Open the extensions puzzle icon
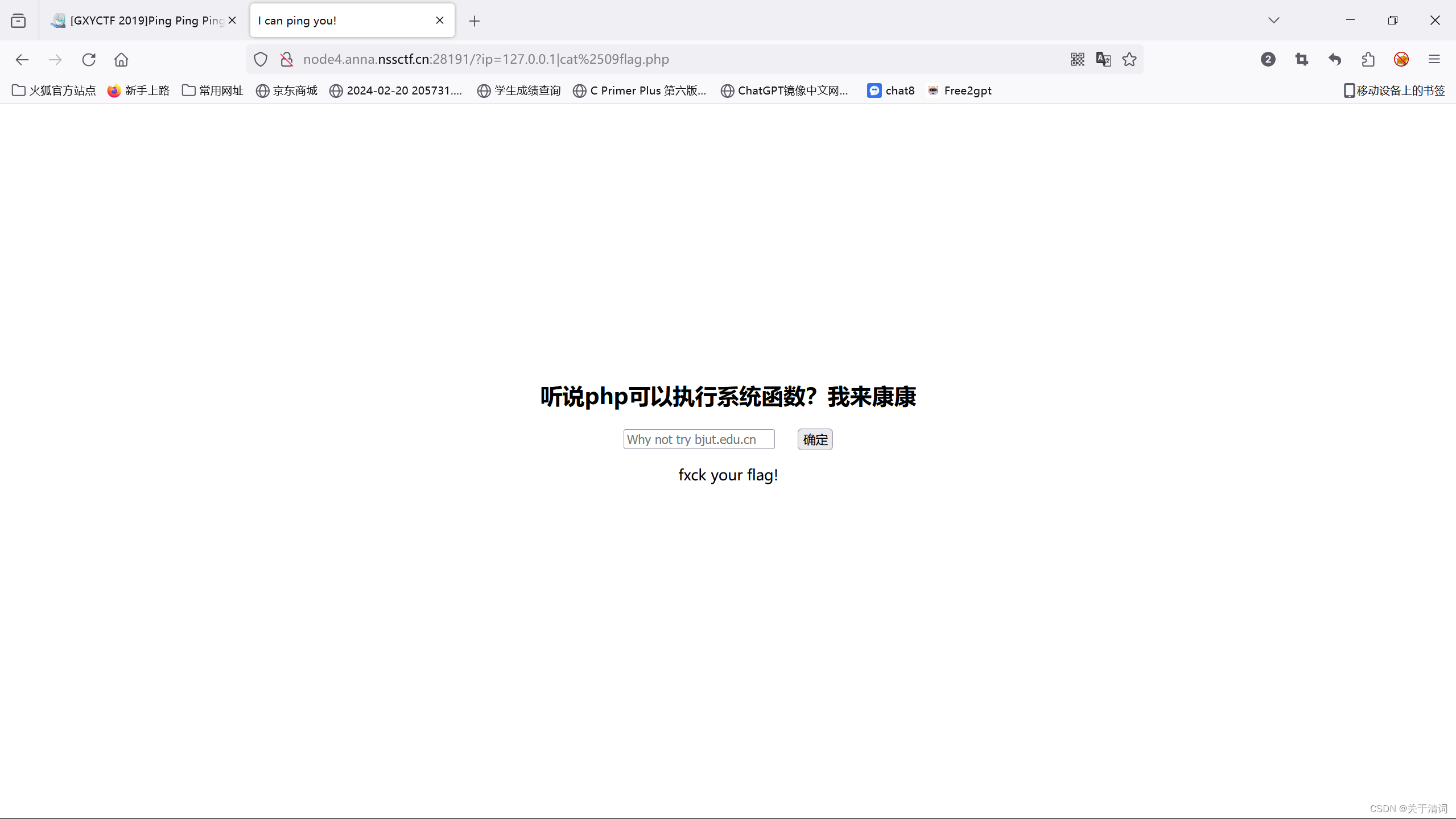The height and width of the screenshot is (819, 1456). [1368, 59]
